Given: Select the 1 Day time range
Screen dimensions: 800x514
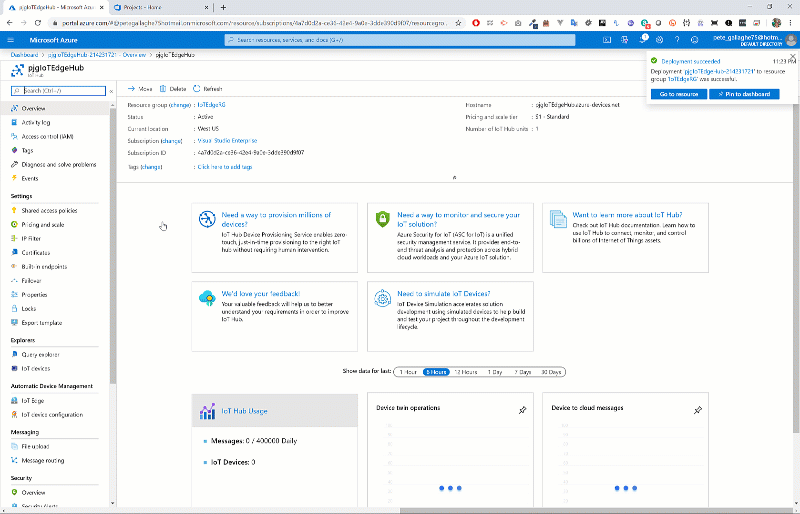Looking at the screenshot, I should pyautogui.click(x=495, y=372).
